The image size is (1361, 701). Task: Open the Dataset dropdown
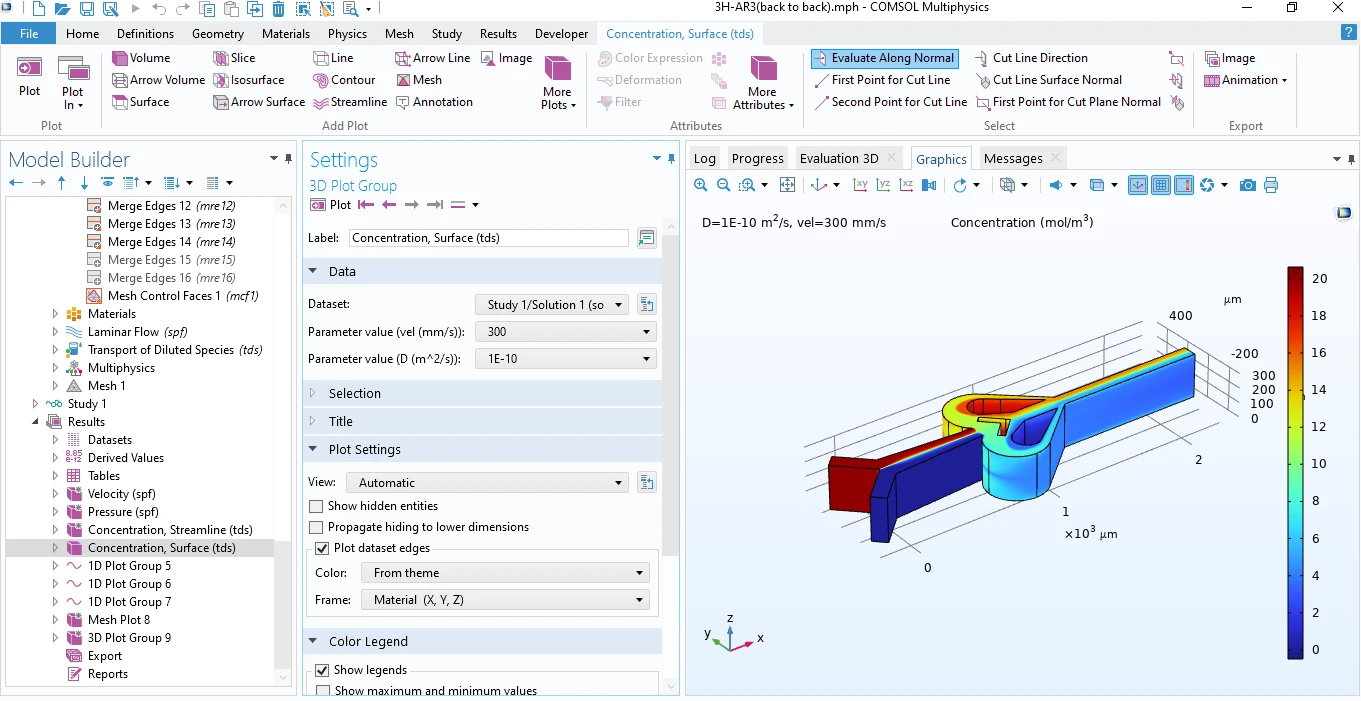[x=551, y=305]
